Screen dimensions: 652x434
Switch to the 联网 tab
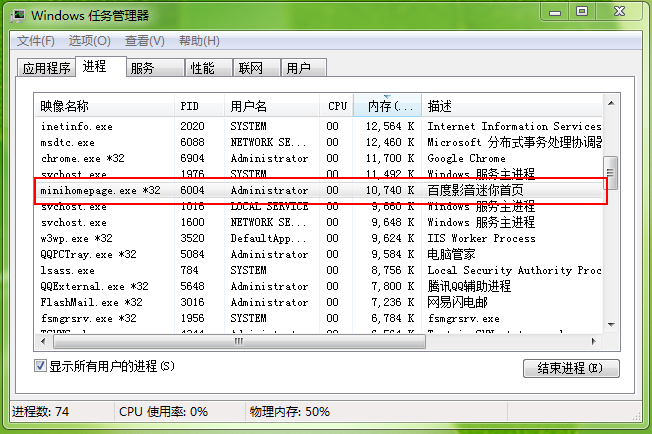[256, 68]
